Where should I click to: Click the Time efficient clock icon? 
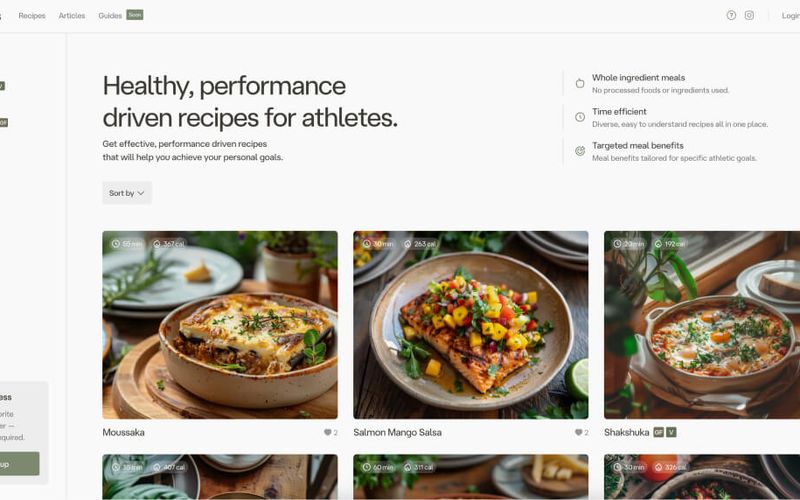580,117
